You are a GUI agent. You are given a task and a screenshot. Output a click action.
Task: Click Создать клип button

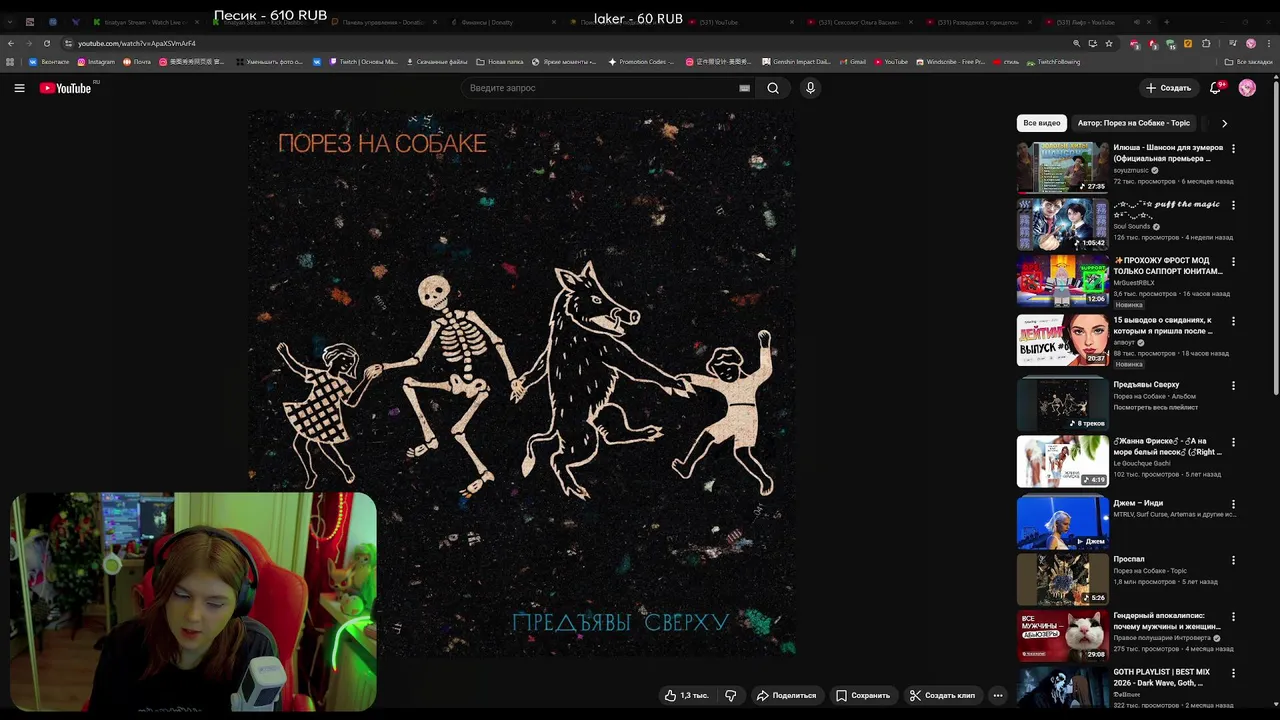click(942, 695)
